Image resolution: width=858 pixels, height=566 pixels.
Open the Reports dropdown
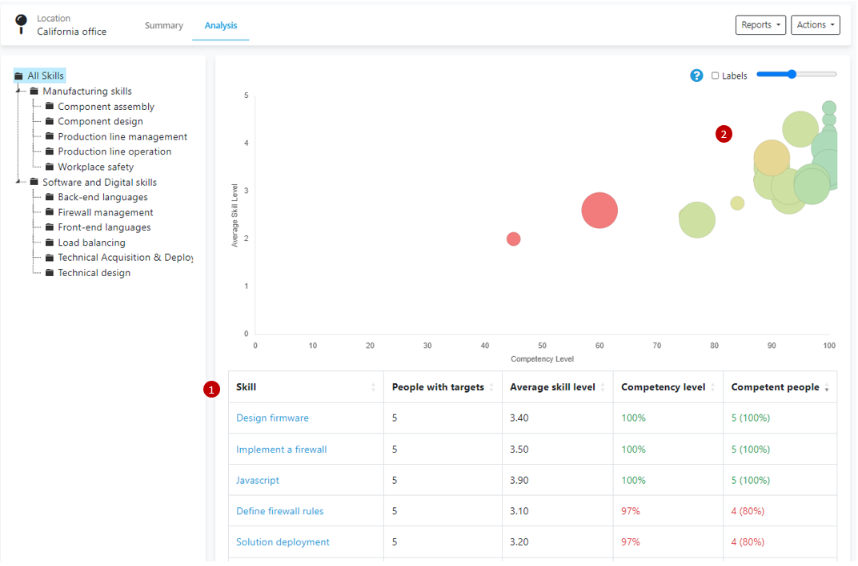tap(760, 25)
